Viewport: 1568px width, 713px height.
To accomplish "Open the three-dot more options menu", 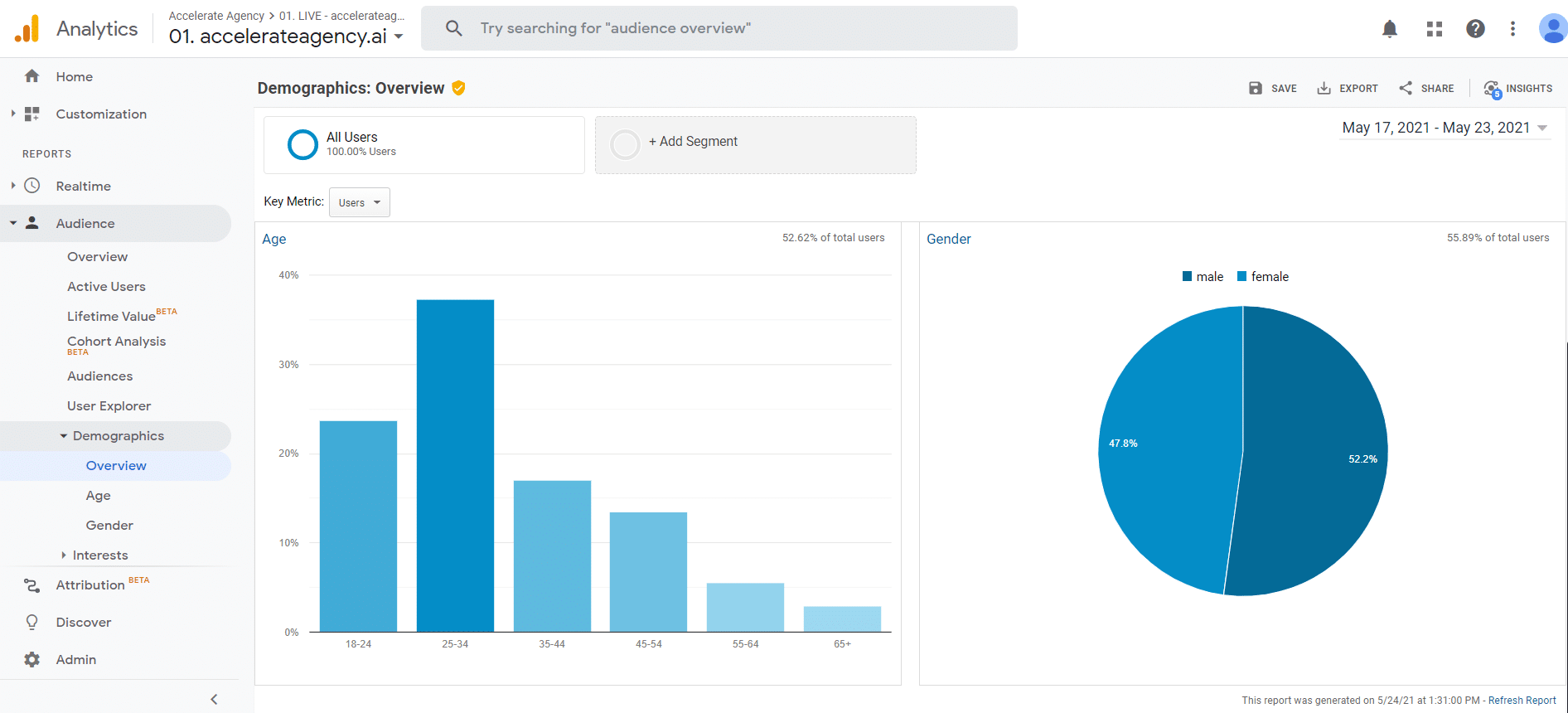I will coord(1512,29).
